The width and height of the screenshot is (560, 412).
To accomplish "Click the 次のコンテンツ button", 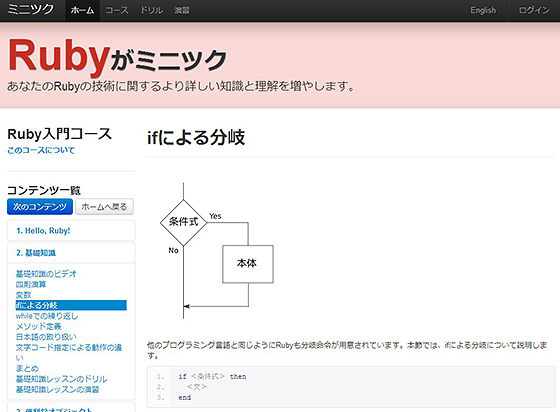I will coord(40,207).
